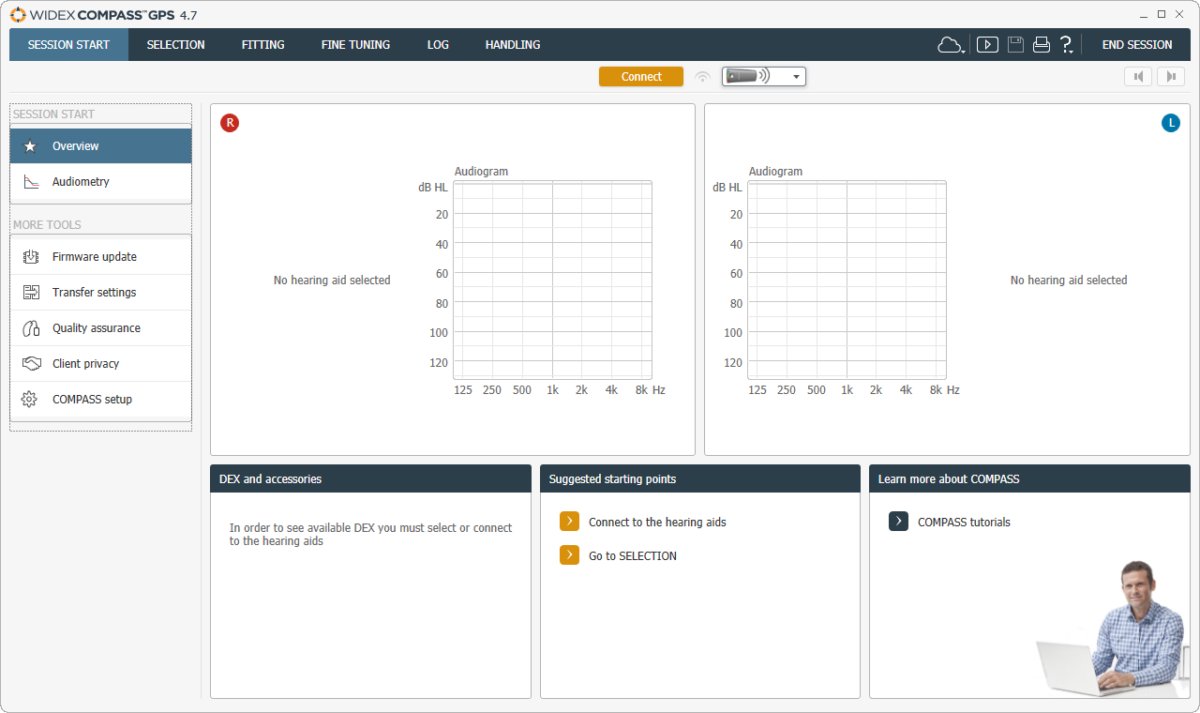1200x713 pixels.
Task: Click END SESSION
Action: tap(1137, 45)
